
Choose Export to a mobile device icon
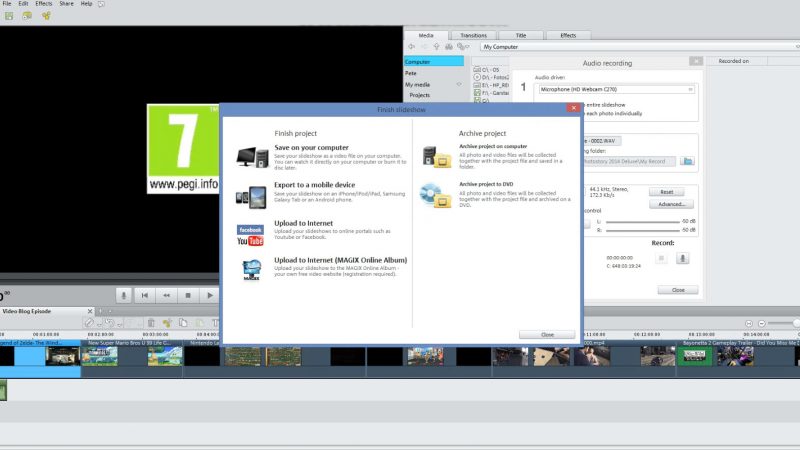point(251,197)
